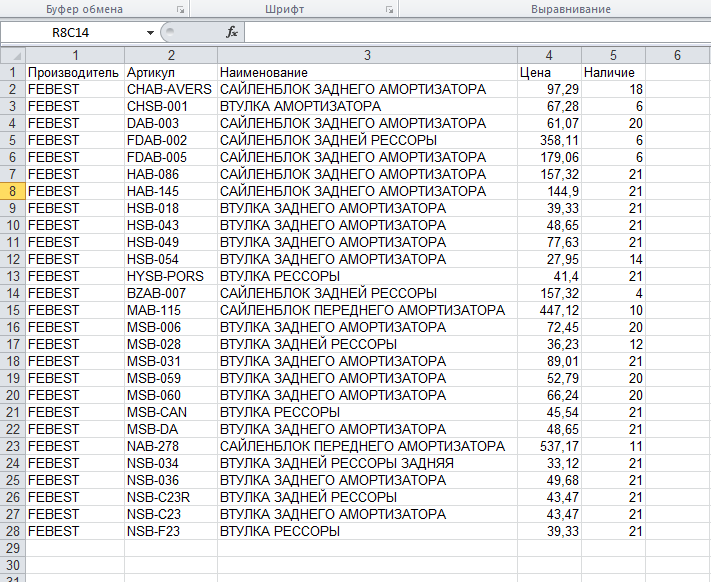Select cell with article FDAB-005
The image size is (711, 582).
pos(171,157)
